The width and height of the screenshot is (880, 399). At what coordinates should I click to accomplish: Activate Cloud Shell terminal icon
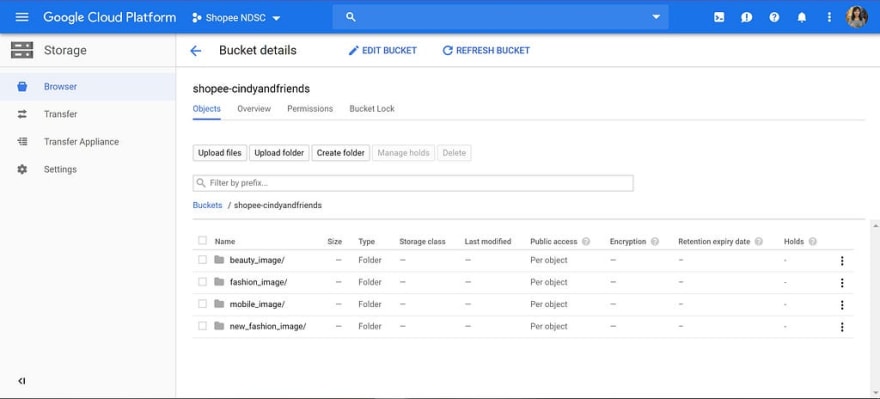[x=719, y=17]
